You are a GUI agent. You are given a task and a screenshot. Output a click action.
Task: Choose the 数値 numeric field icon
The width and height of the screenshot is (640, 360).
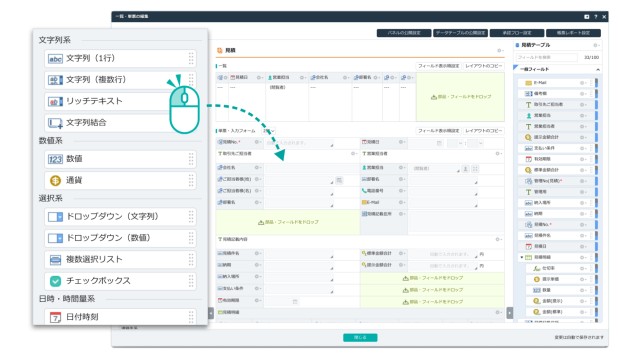click(55, 159)
